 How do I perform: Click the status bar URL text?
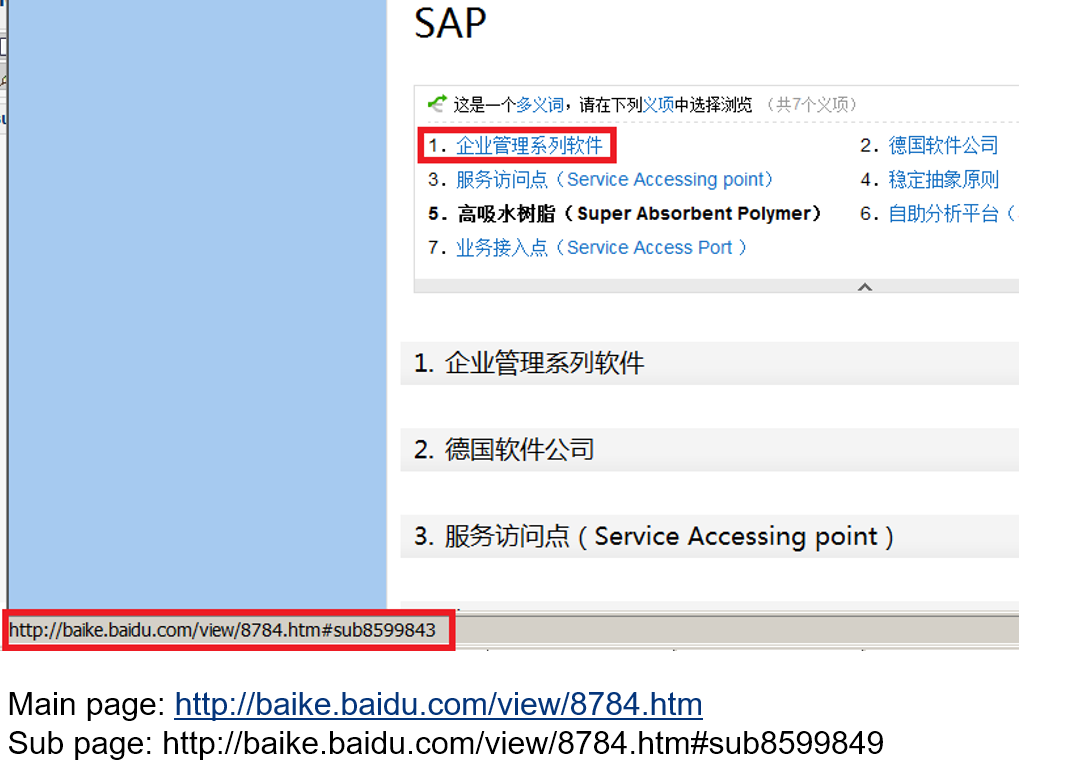click(222, 630)
